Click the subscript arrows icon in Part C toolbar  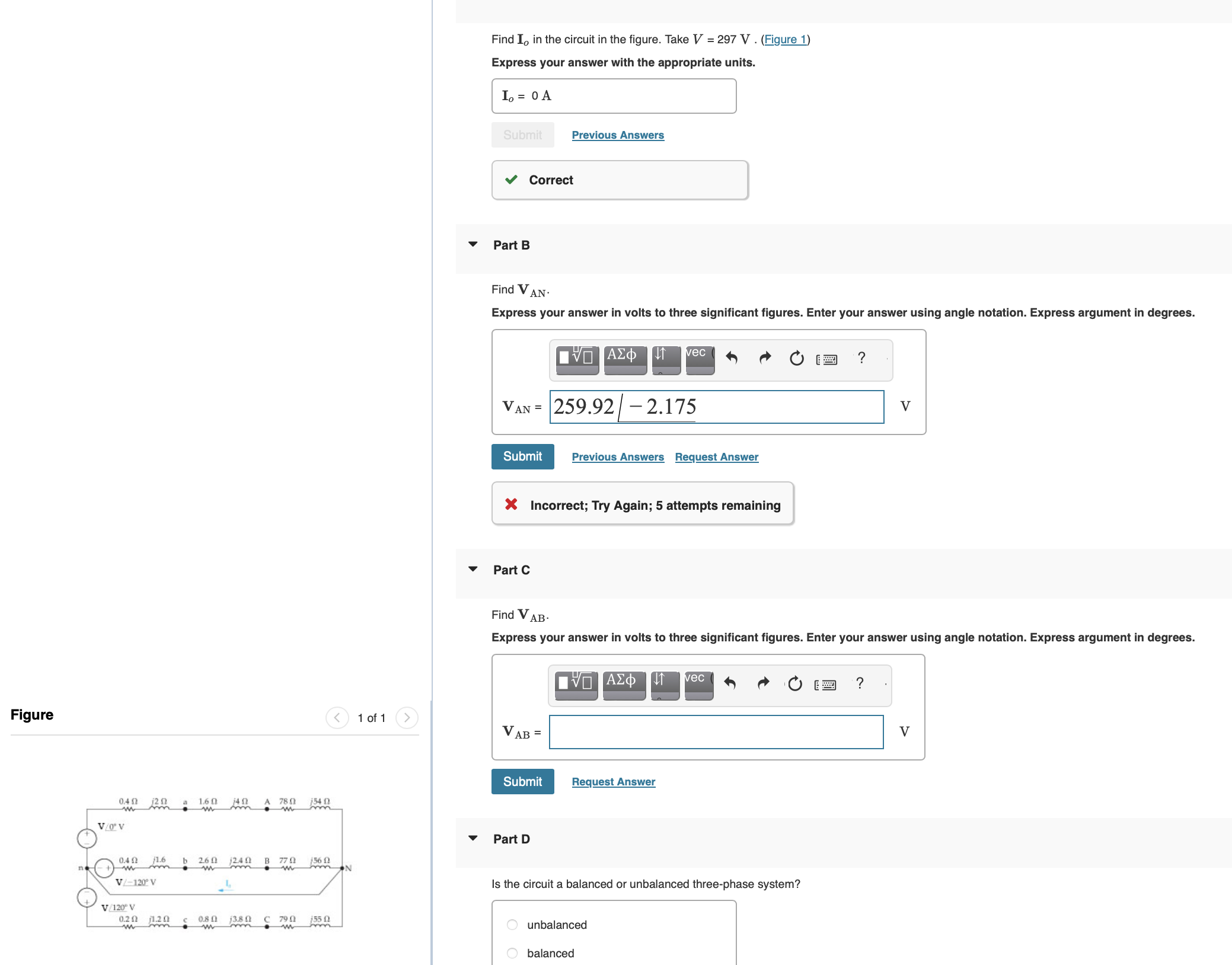pyautogui.click(x=664, y=683)
